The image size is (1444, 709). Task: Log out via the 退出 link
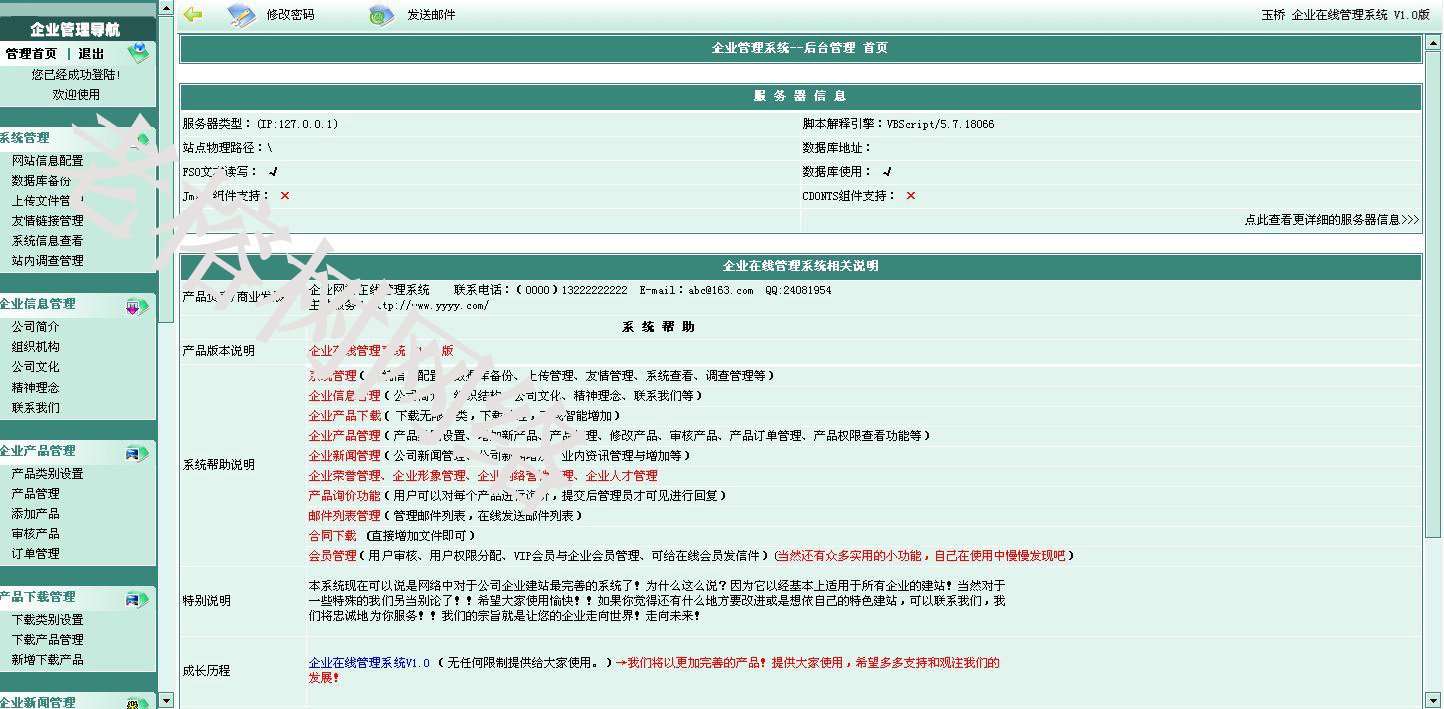91,54
